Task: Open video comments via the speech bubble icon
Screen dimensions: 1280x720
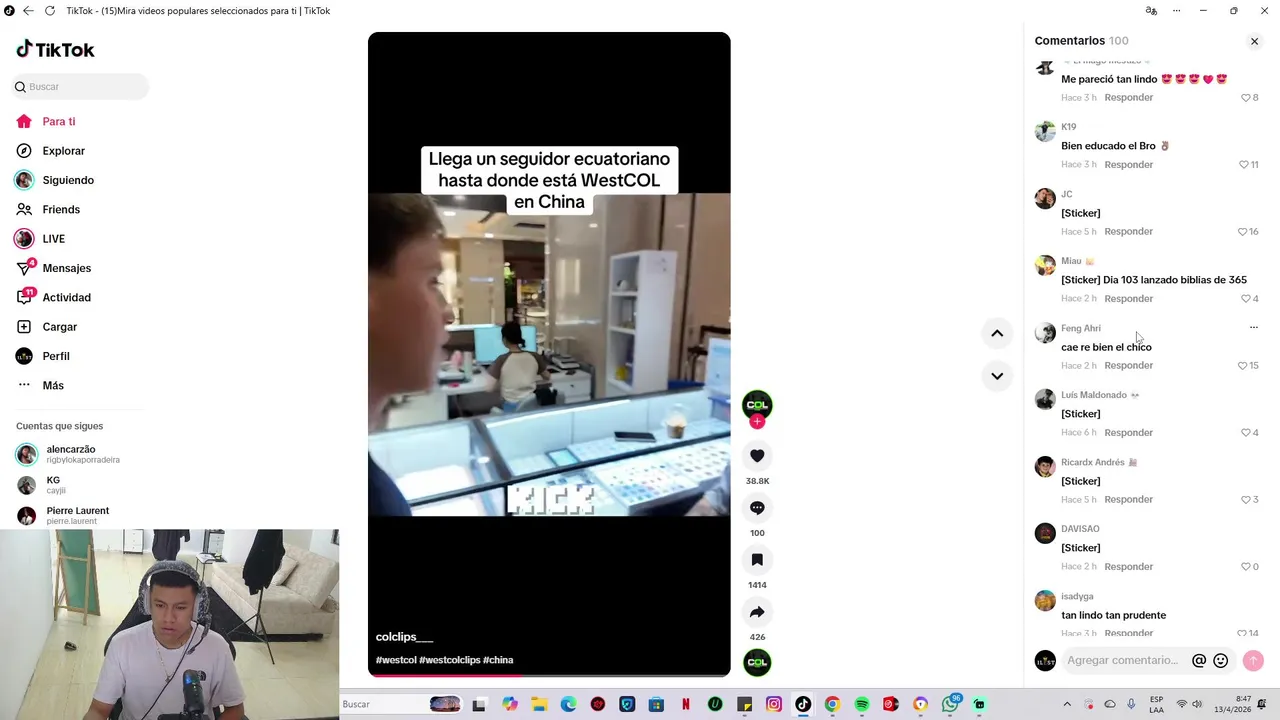Action: coord(757,508)
